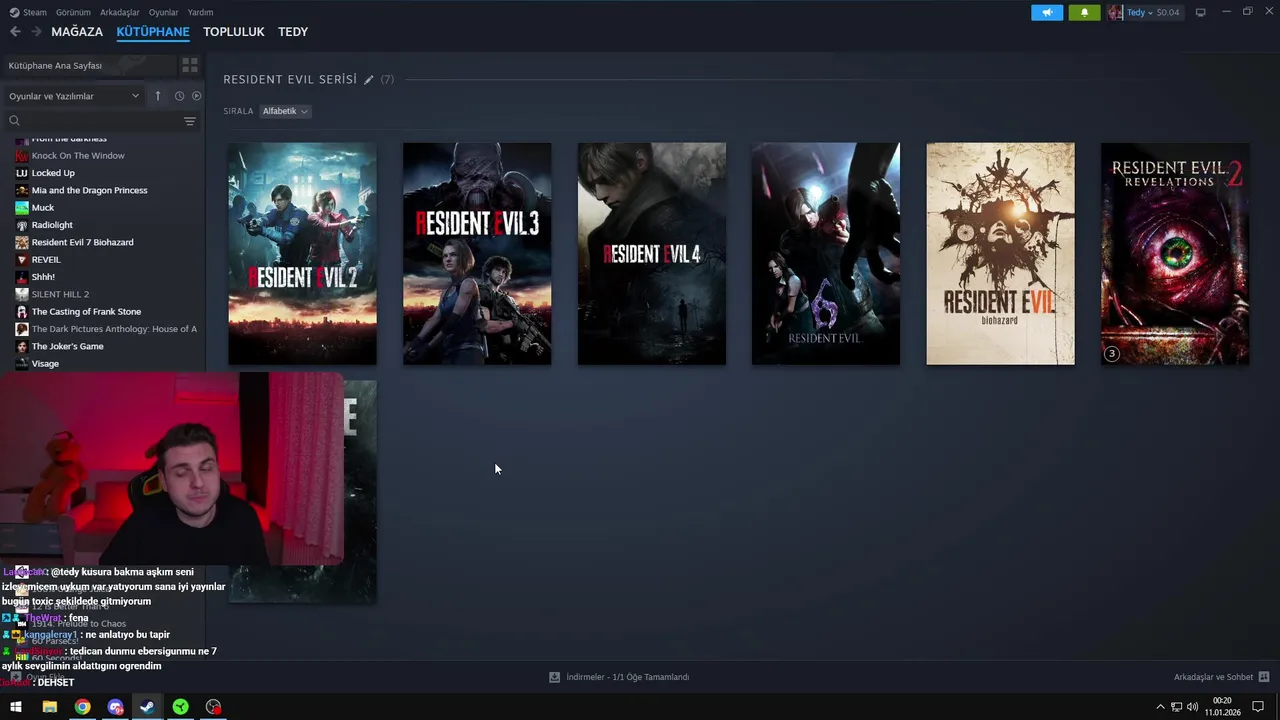Select Resident Evil 7 Biohazard list entry
This screenshot has height=720, width=1280.
coord(82,242)
